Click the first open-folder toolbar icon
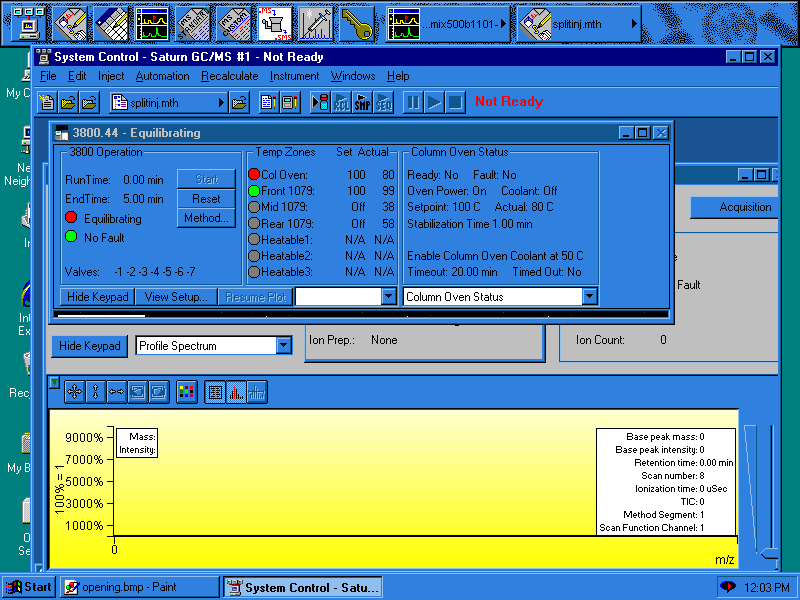This screenshot has width=800, height=600. pos(68,103)
